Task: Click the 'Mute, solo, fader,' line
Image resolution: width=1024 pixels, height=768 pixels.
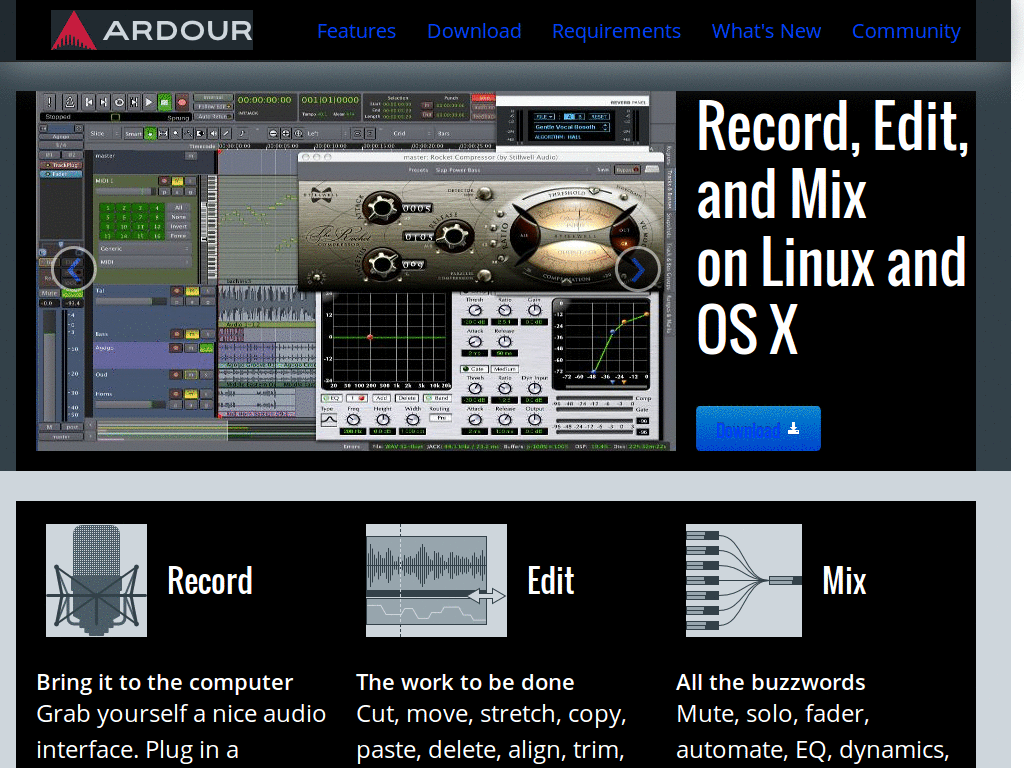Action: pyautogui.click(x=773, y=714)
